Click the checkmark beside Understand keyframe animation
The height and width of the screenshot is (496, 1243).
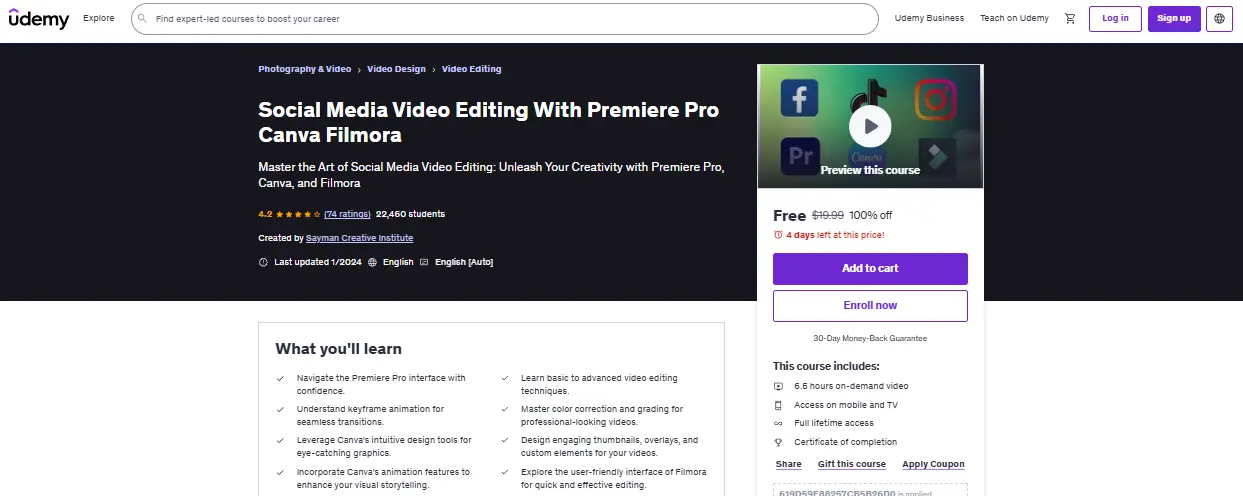tap(280, 409)
